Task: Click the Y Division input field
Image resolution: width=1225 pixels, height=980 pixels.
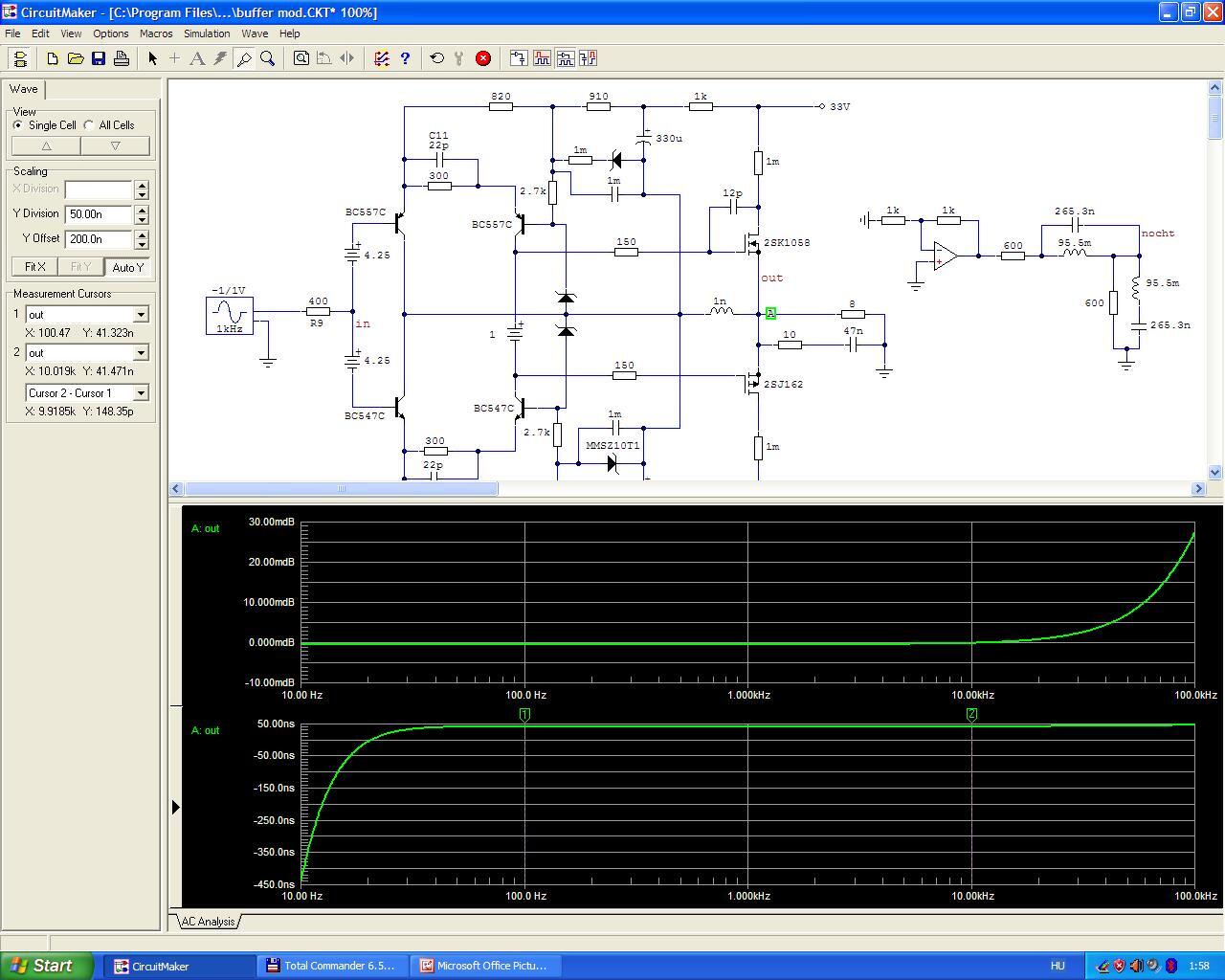Action: coord(99,214)
